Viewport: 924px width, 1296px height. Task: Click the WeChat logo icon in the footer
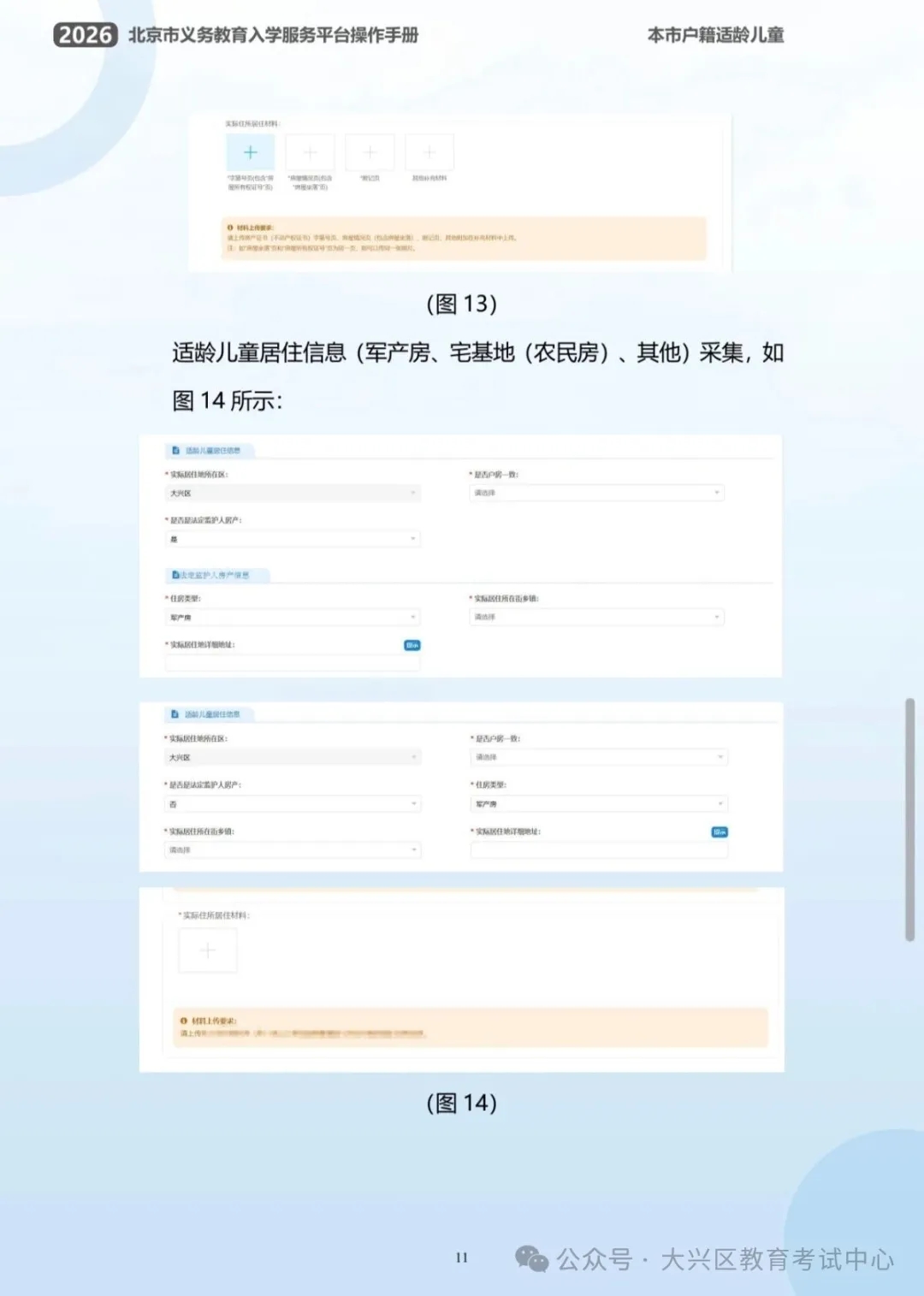tap(531, 1258)
